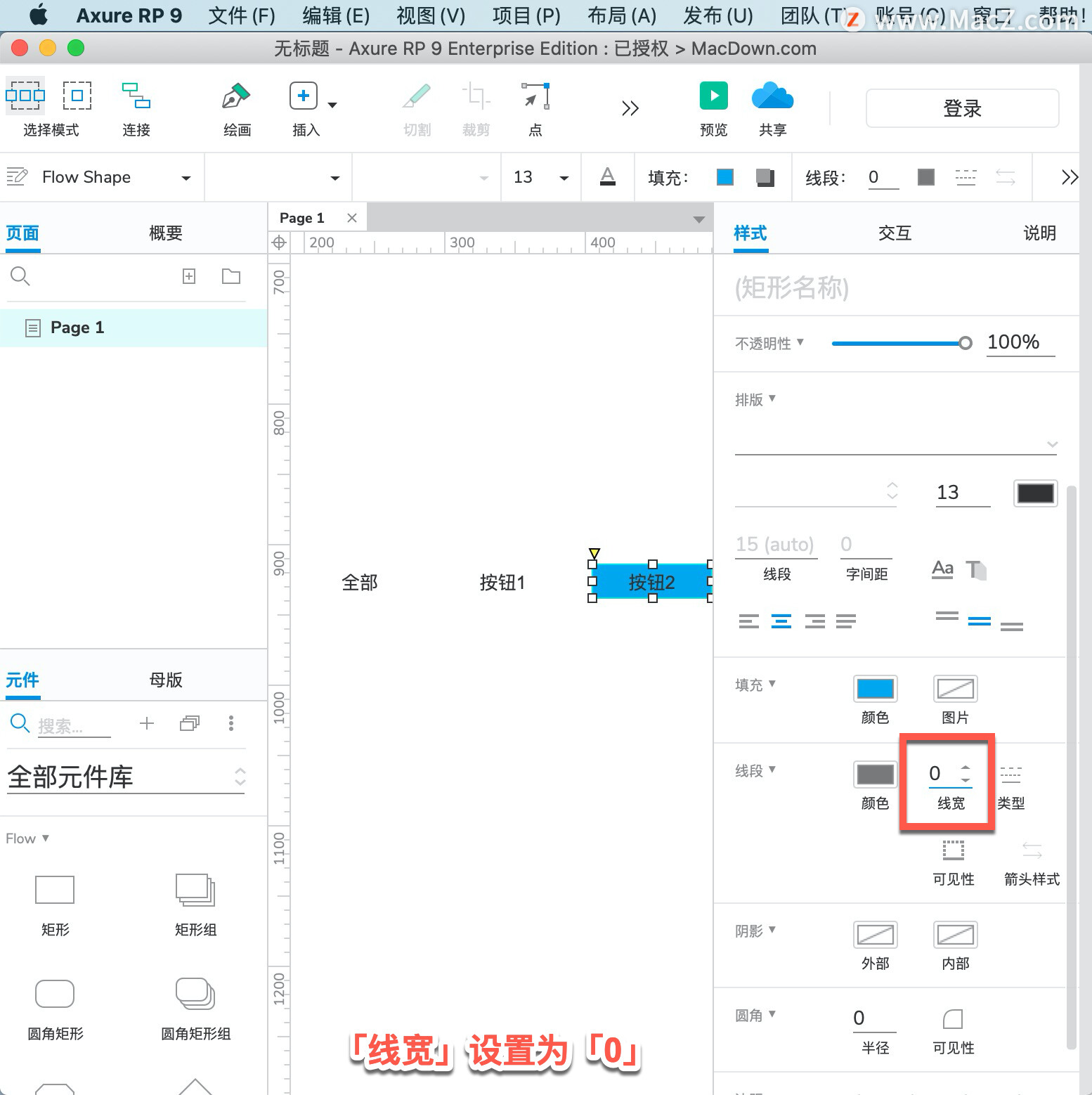Click the 登录 login button
This screenshot has height=1095, width=1092.
[x=962, y=108]
